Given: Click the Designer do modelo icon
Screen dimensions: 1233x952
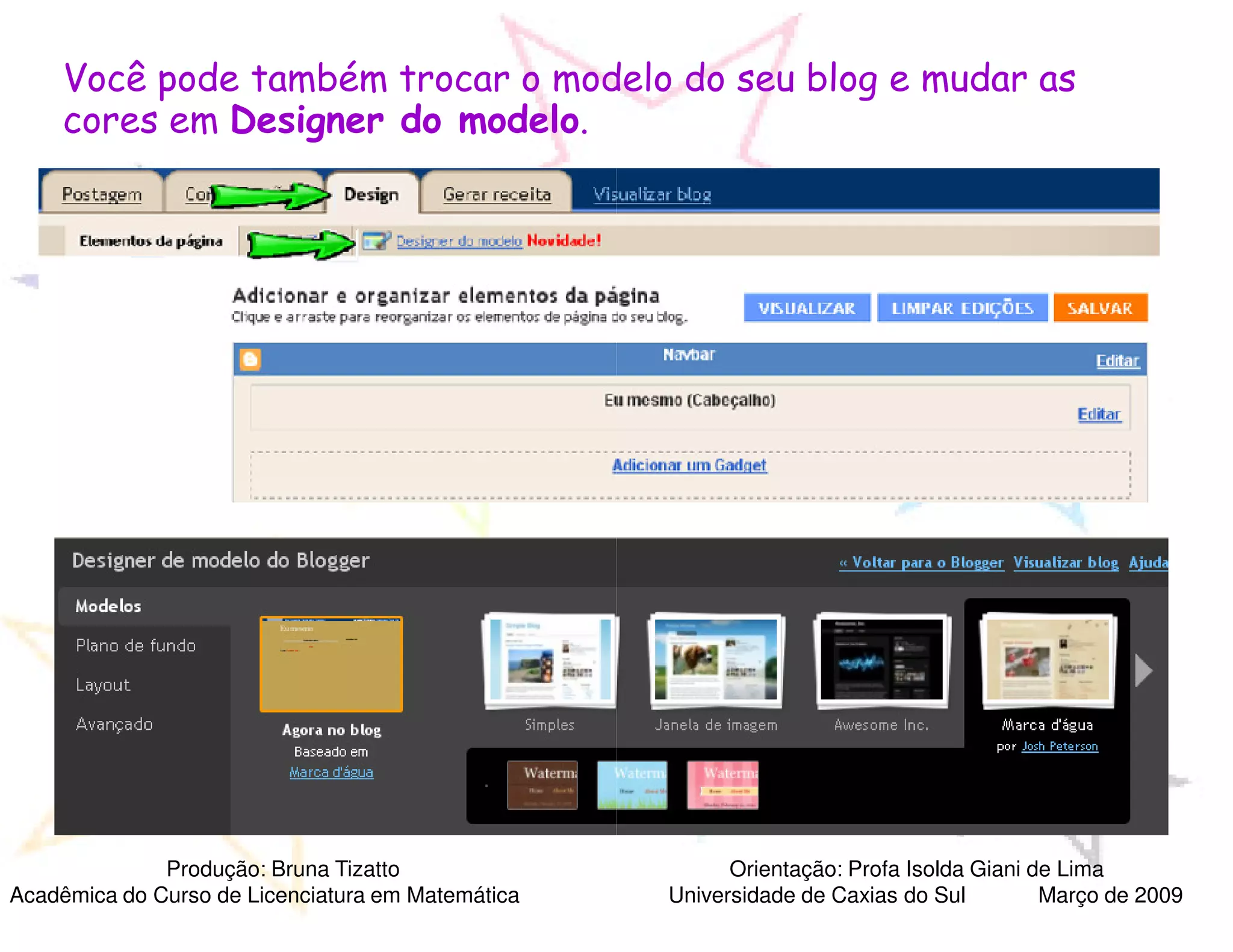Looking at the screenshot, I should [x=377, y=241].
